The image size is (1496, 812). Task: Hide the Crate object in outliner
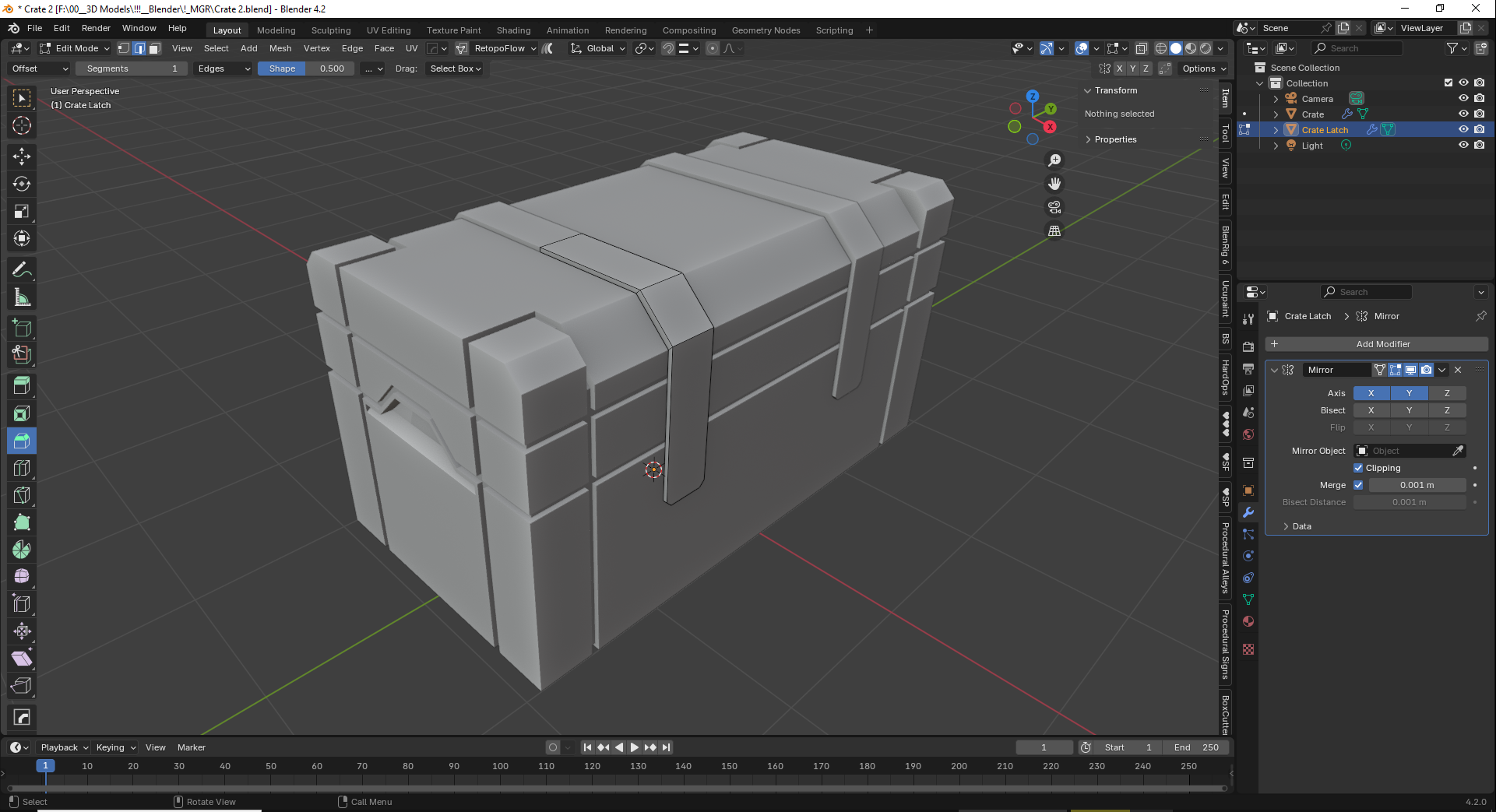point(1463,114)
